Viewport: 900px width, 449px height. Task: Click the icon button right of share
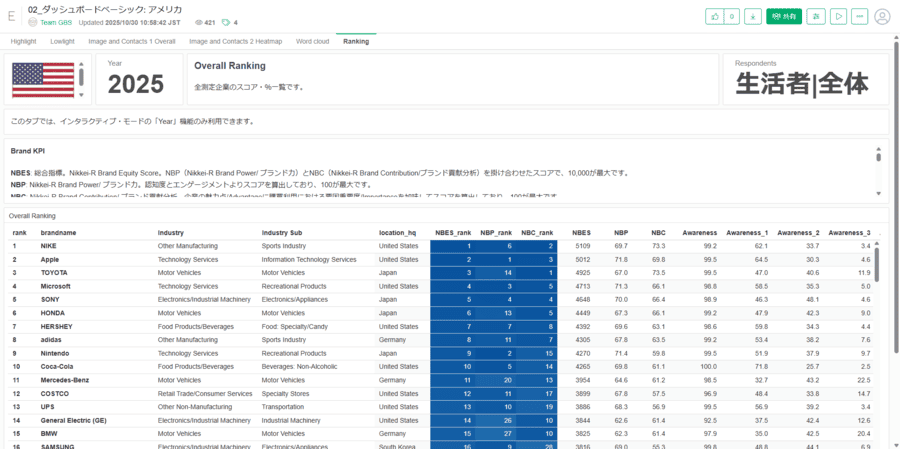click(x=815, y=17)
